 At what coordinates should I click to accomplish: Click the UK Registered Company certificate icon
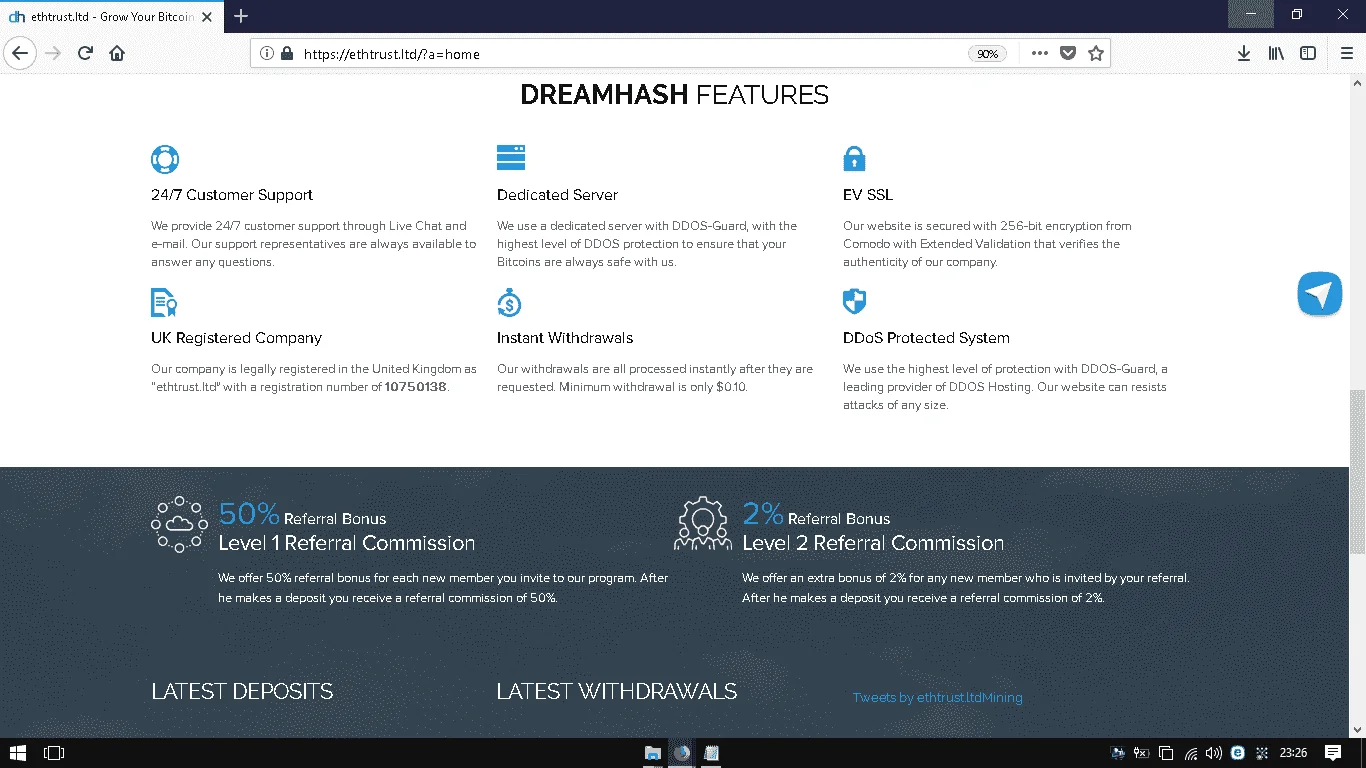tap(164, 302)
